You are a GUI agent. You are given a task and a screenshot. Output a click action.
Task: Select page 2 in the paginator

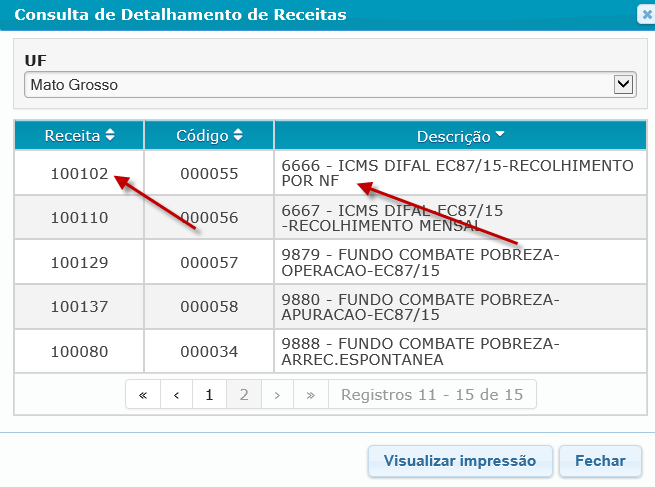coord(243,394)
